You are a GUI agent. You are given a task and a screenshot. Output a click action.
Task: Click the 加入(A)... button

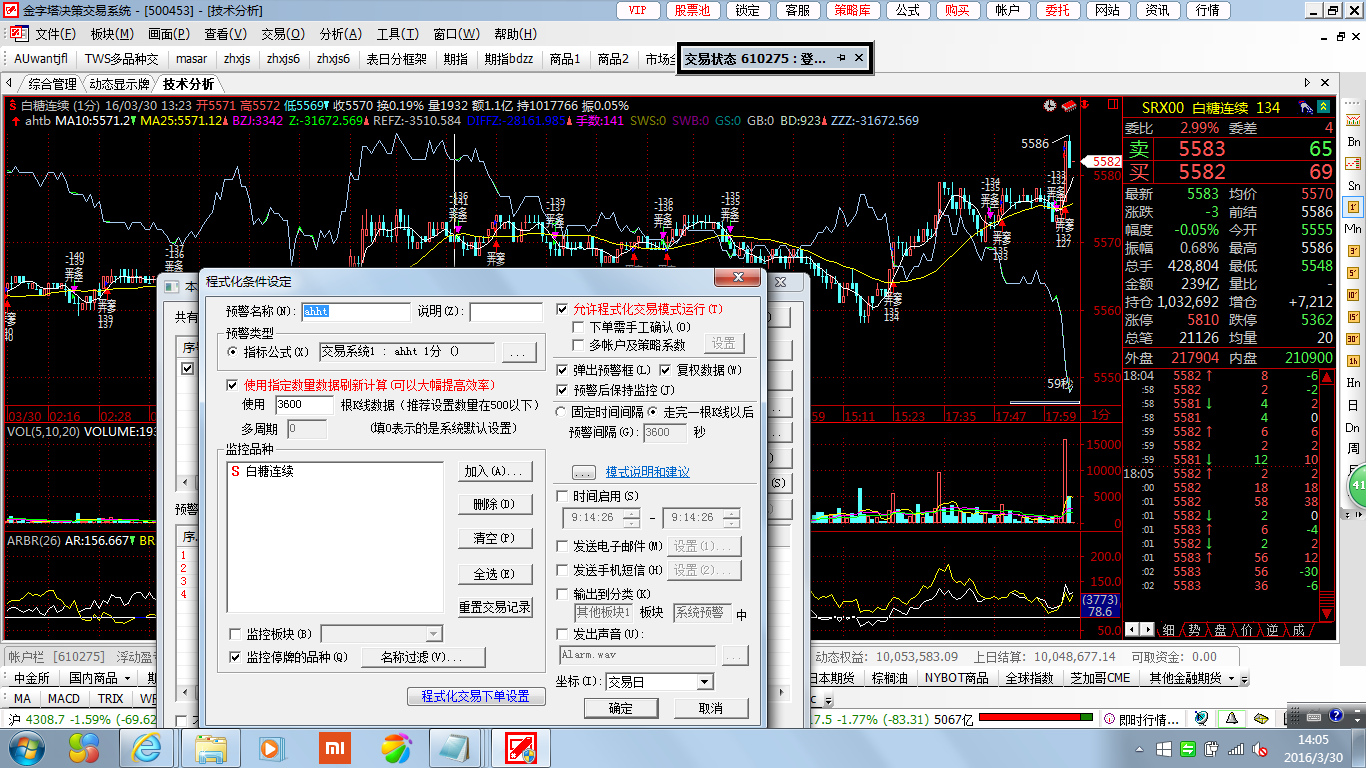pyautogui.click(x=495, y=472)
